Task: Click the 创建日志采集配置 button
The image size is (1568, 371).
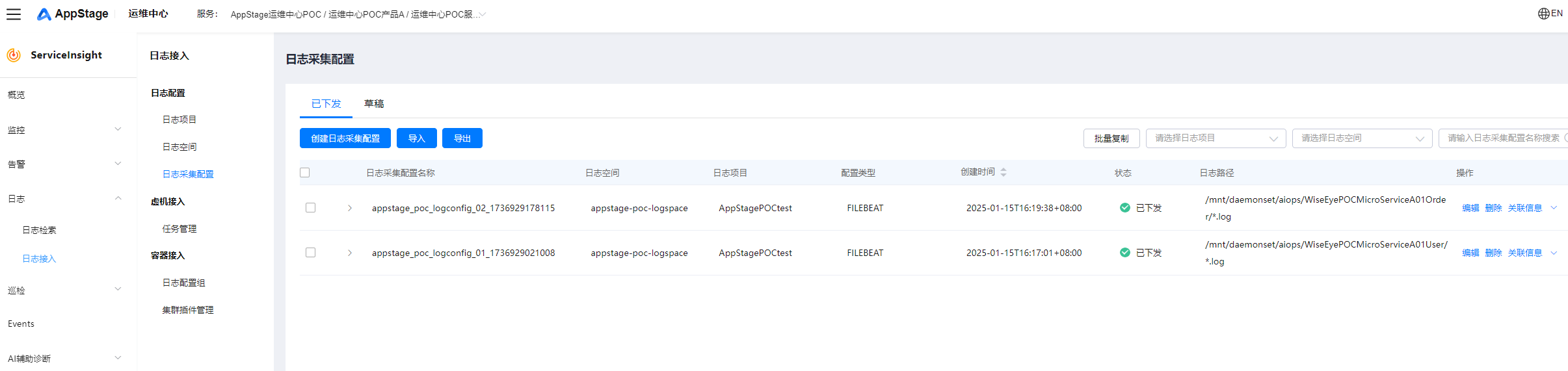Action: click(x=345, y=138)
